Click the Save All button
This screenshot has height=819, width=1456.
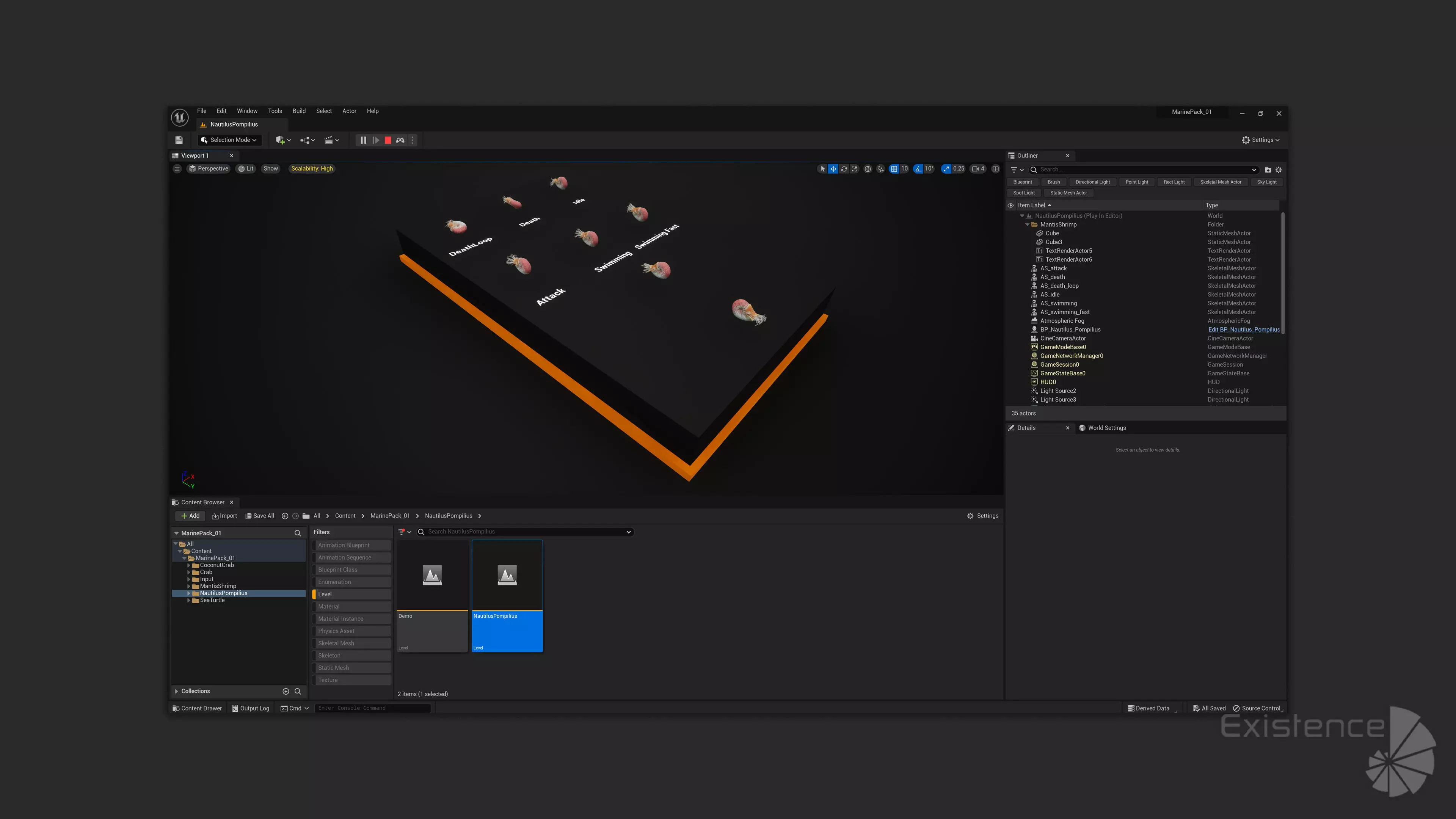259,516
